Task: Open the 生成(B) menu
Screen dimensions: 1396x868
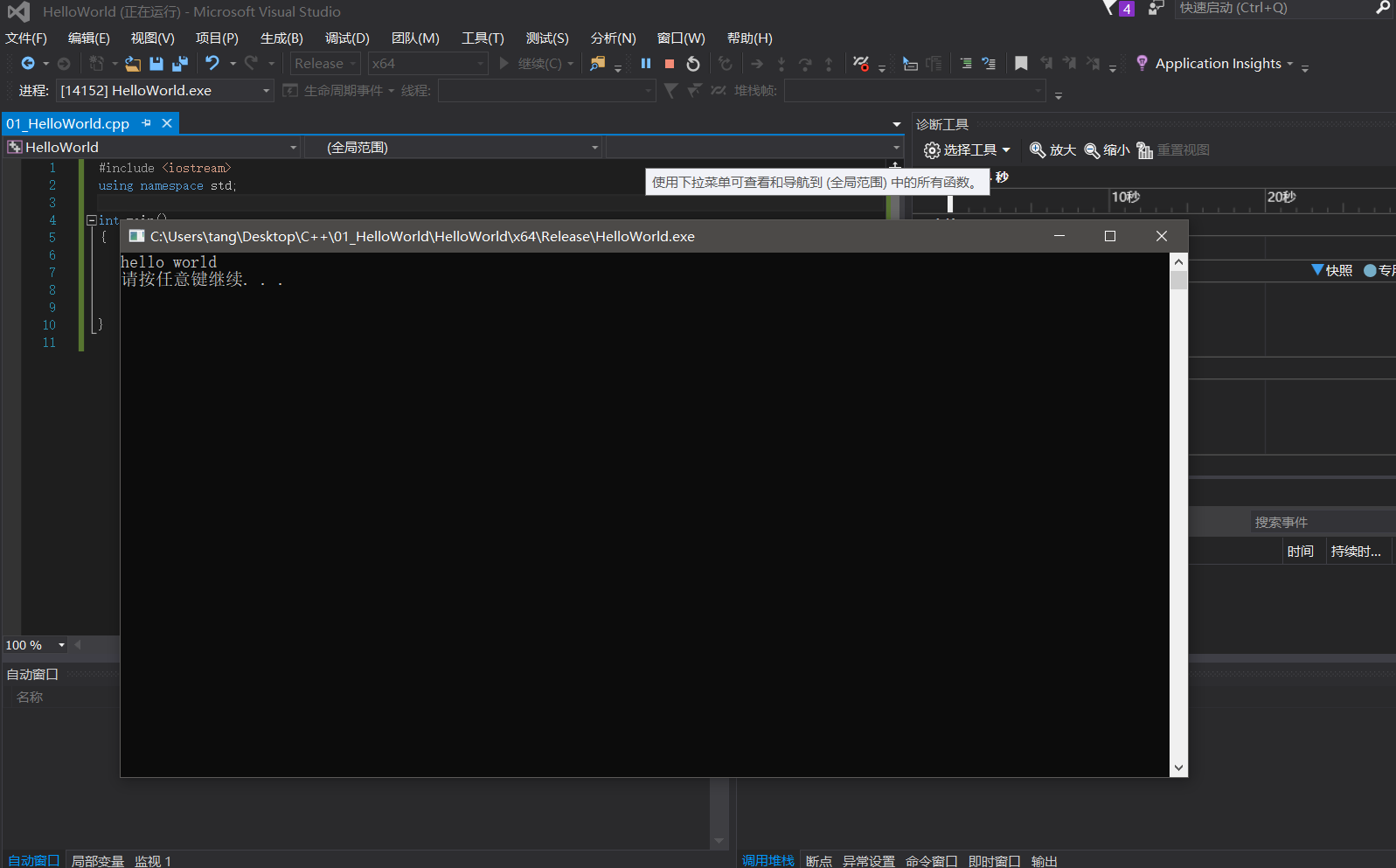Action: click(282, 38)
